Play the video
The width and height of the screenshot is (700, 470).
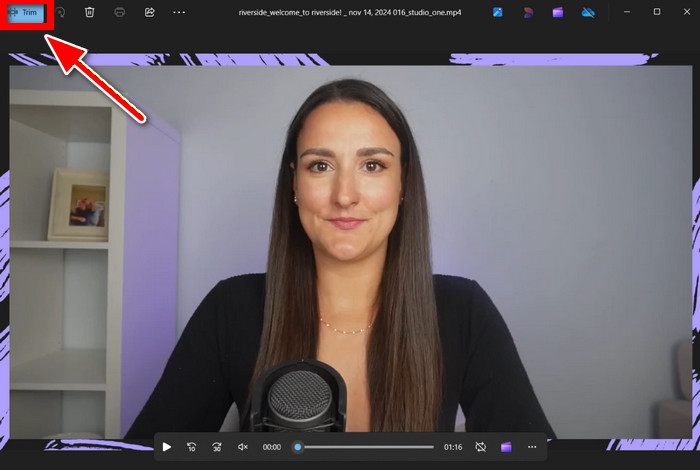[x=167, y=447]
